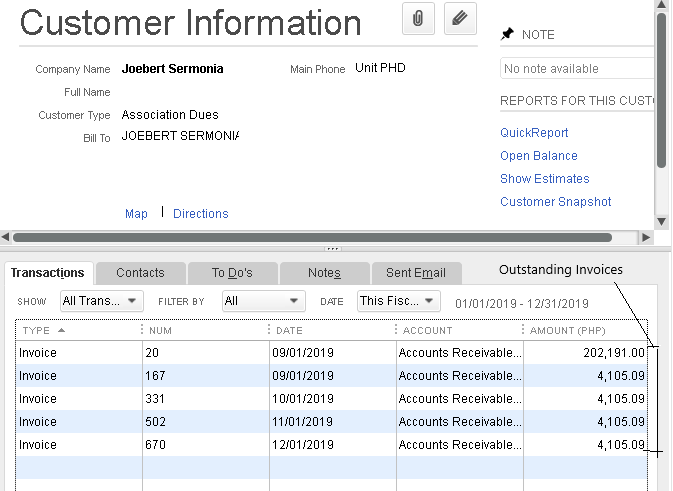The width and height of the screenshot is (673, 491).
Task: Click the right arrow of the horizontal scrollbar
Action: (x=646, y=237)
